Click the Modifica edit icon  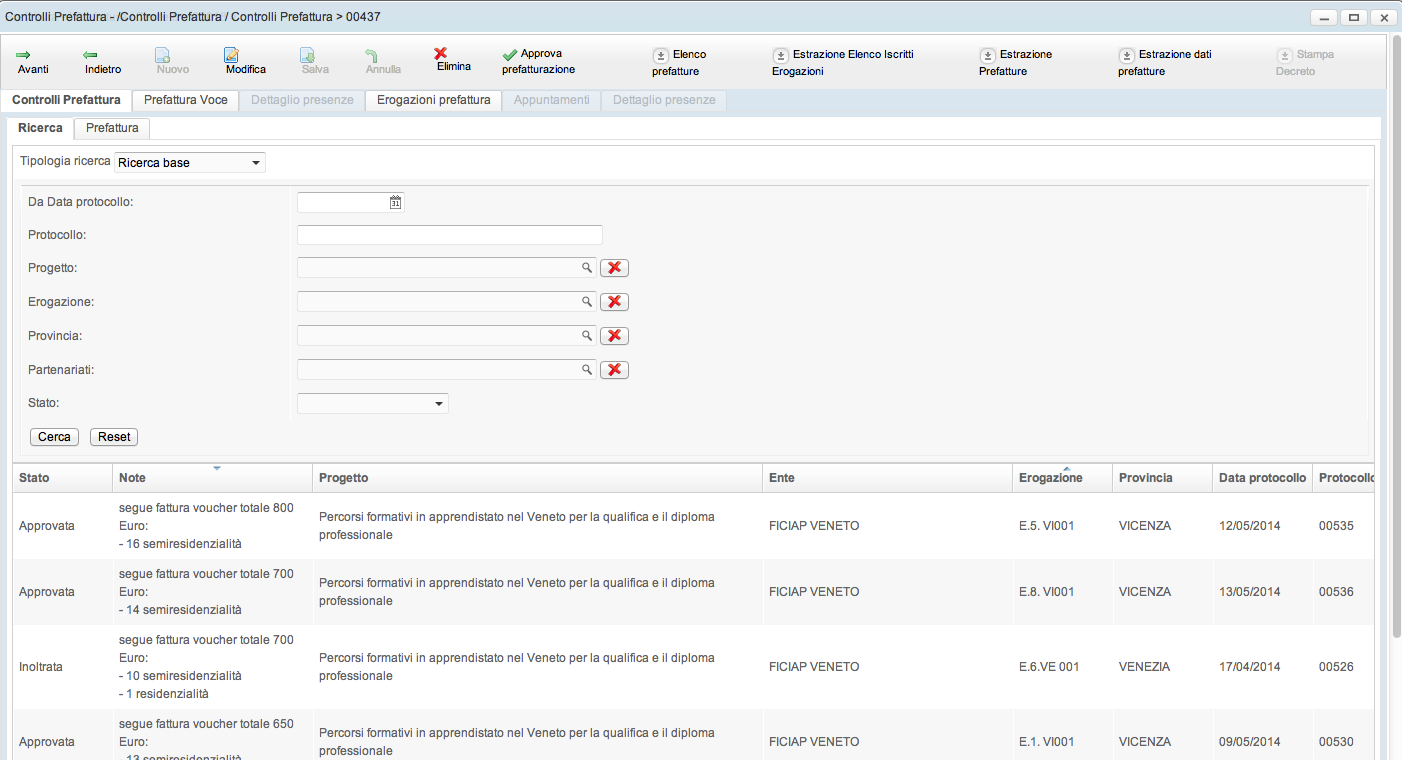coord(232,55)
